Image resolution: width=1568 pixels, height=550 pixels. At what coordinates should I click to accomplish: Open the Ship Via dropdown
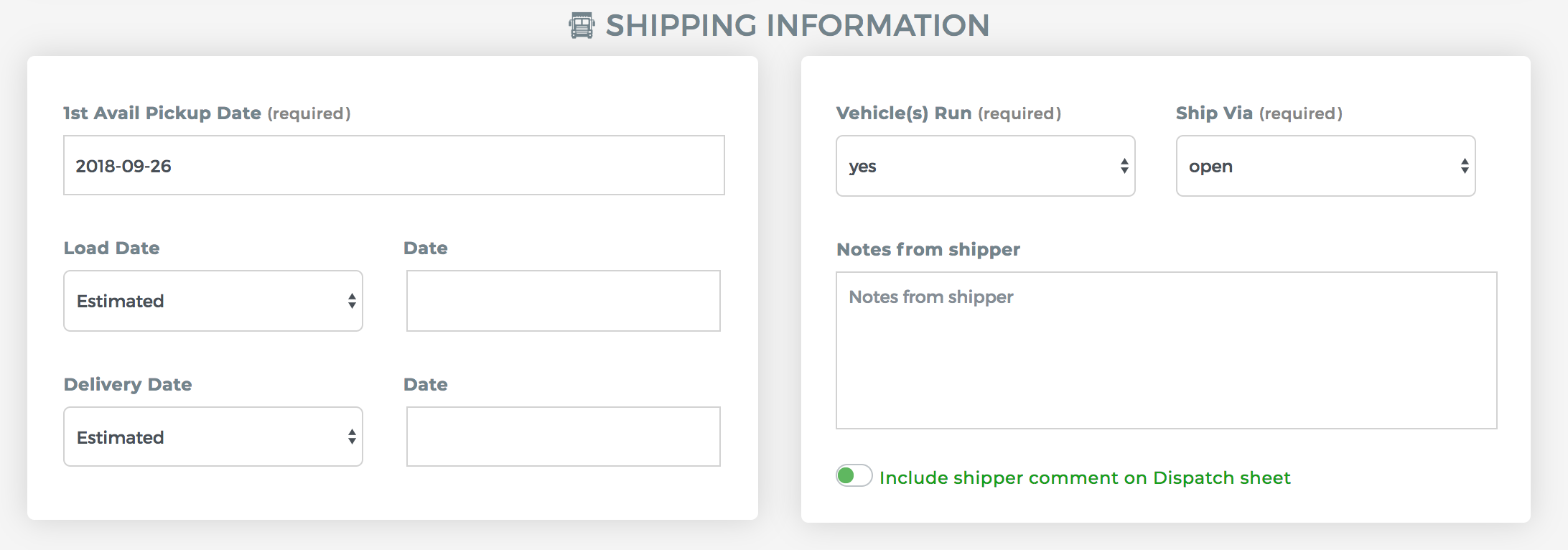[1325, 166]
